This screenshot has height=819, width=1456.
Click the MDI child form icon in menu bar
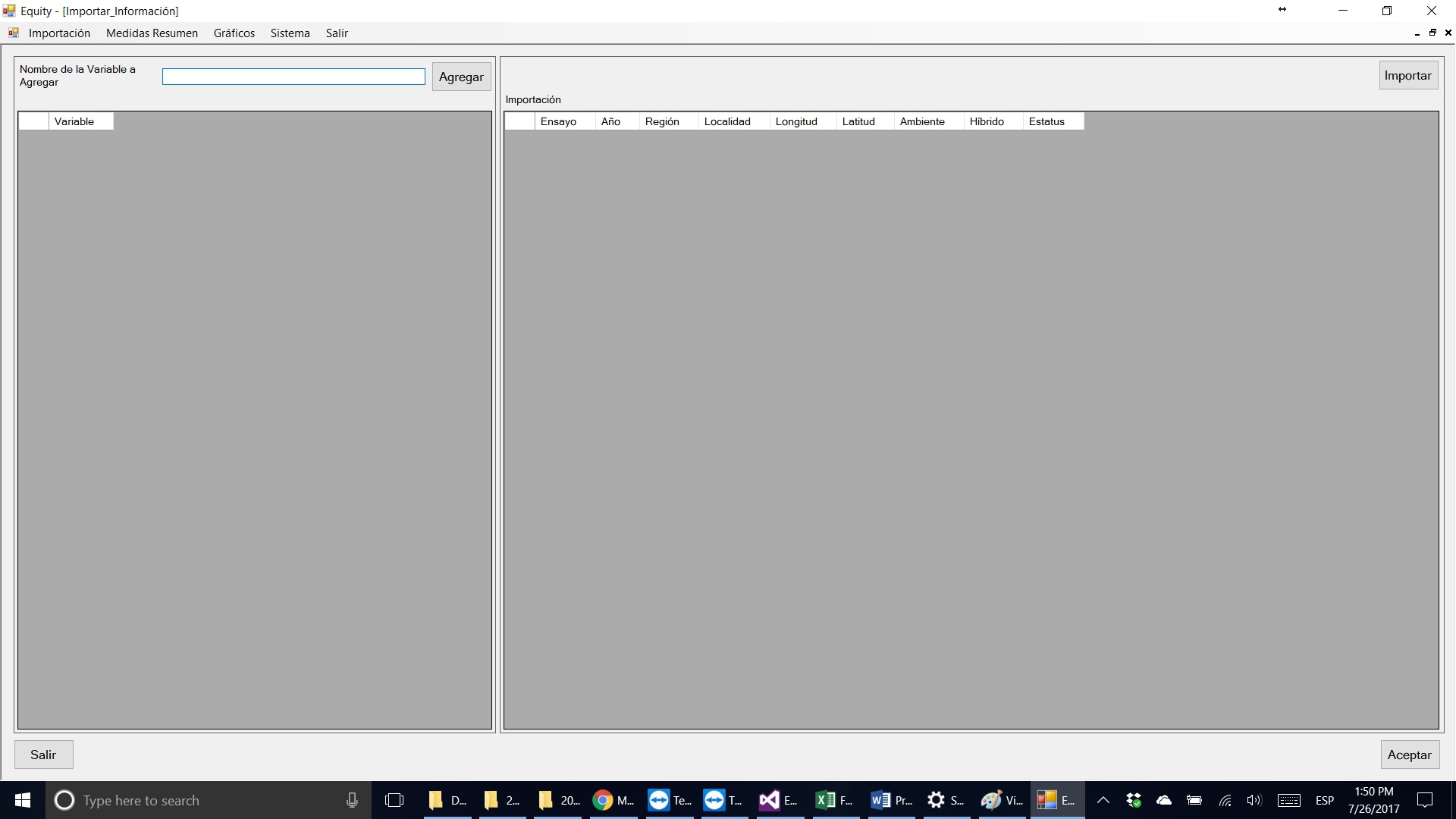pos(14,33)
